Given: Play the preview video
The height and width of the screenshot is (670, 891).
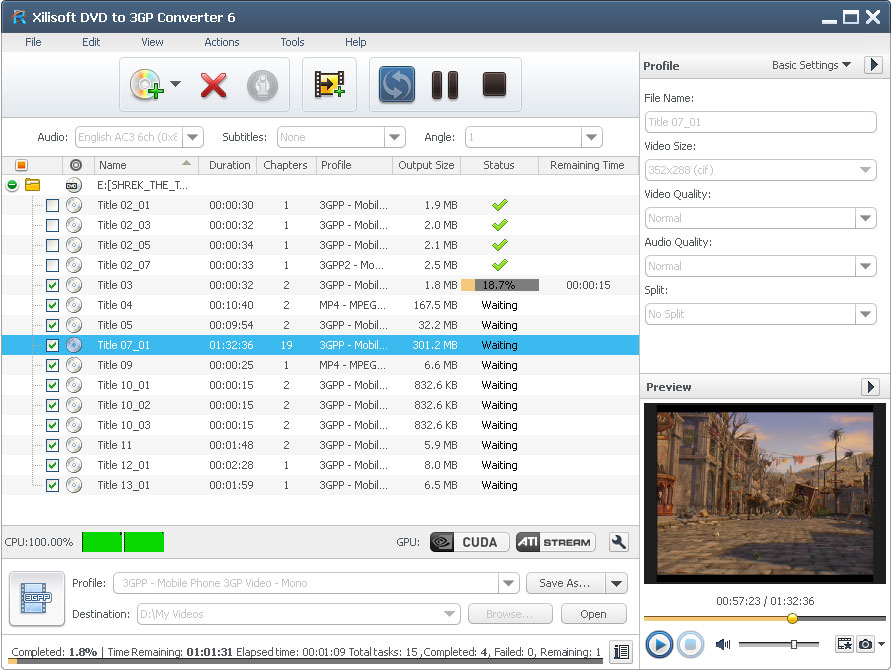Looking at the screenshot, I should 659,645.
